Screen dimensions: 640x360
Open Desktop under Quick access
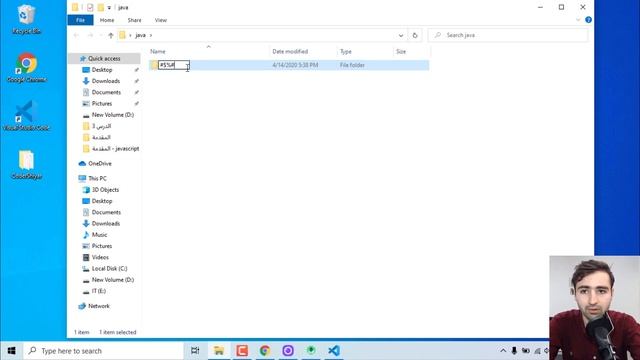pyautogui.click(x=102, y=70)
